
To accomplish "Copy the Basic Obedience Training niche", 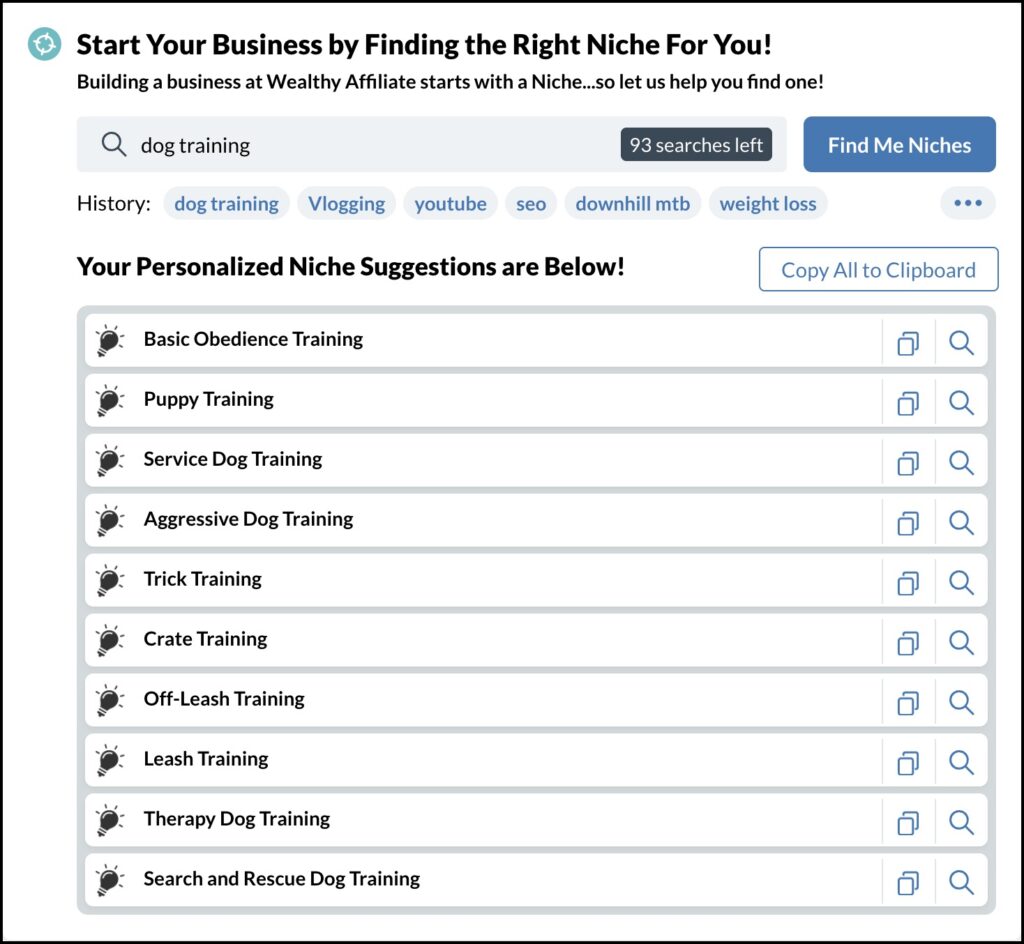I will pyautogui.click(x=908, y=343).
